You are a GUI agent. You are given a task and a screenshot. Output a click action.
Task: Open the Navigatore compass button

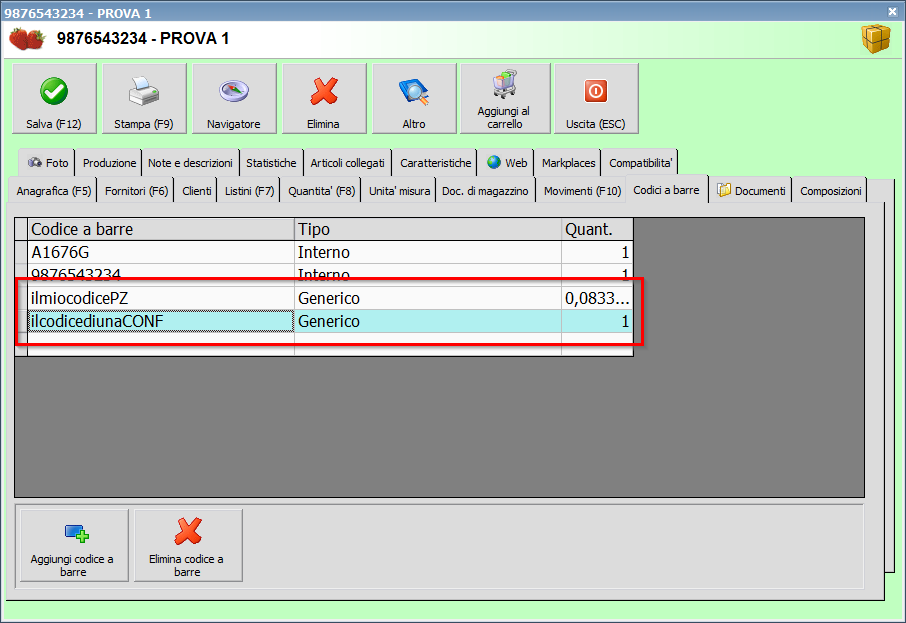coord(234,99)
